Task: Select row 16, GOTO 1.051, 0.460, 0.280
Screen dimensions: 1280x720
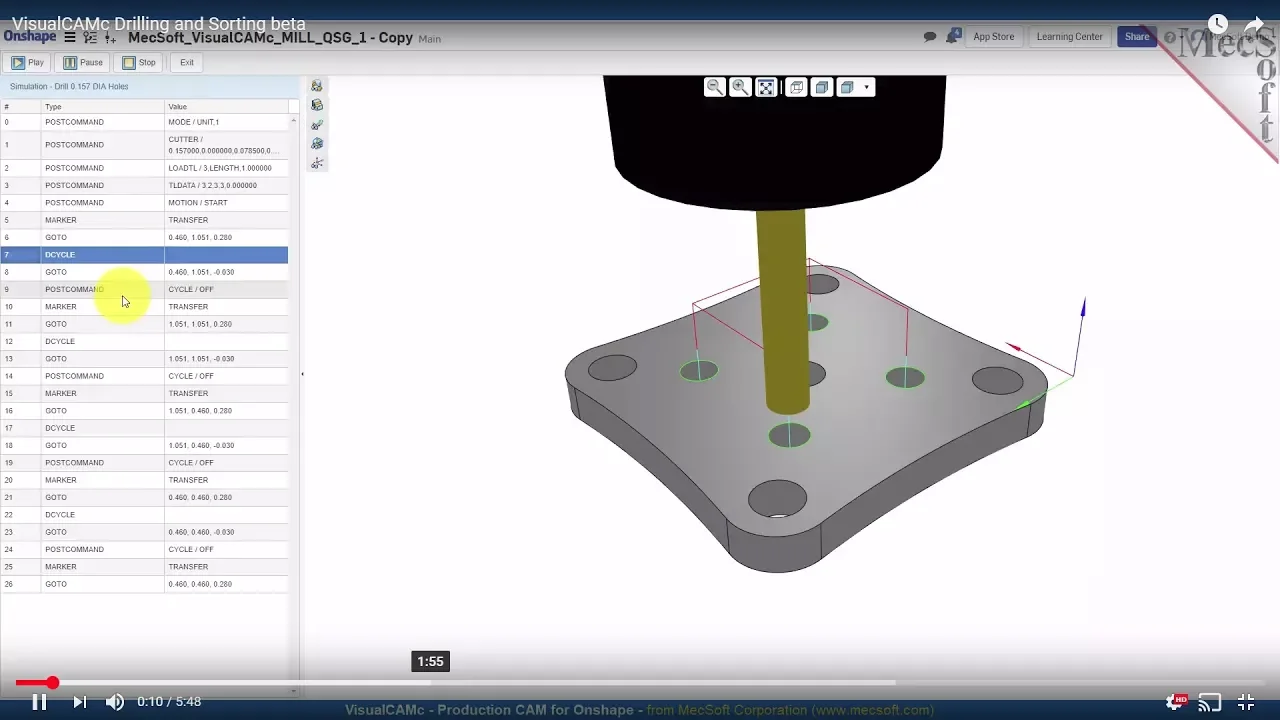Action: [x=144, y=411]
